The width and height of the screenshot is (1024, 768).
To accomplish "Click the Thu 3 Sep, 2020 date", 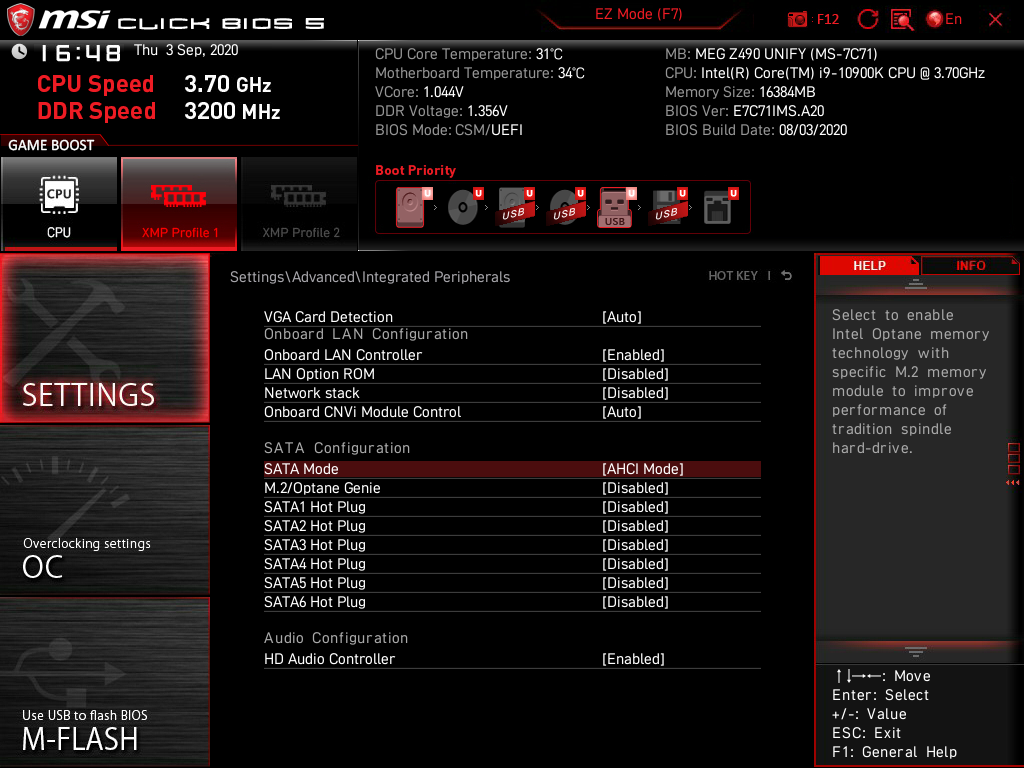I will [x=186, y=50].
